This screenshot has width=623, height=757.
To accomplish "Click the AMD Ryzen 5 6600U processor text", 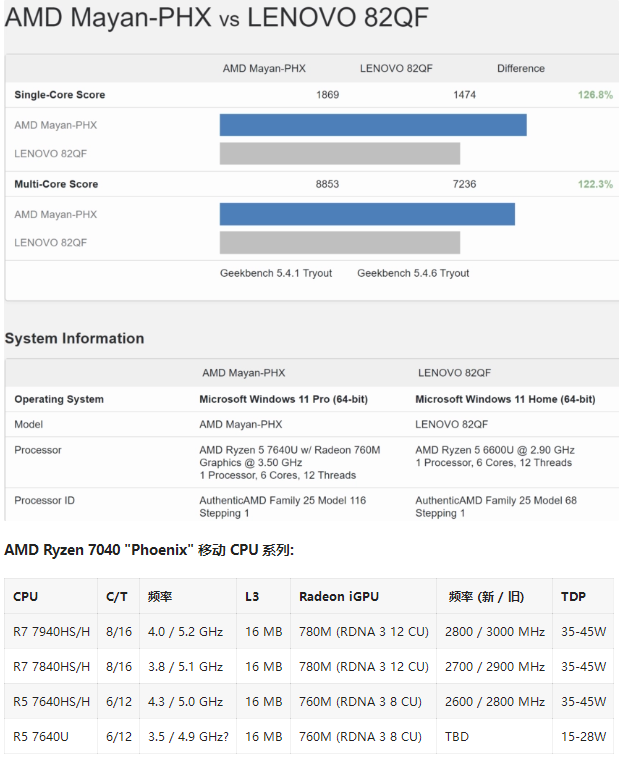I will [493, 450].
